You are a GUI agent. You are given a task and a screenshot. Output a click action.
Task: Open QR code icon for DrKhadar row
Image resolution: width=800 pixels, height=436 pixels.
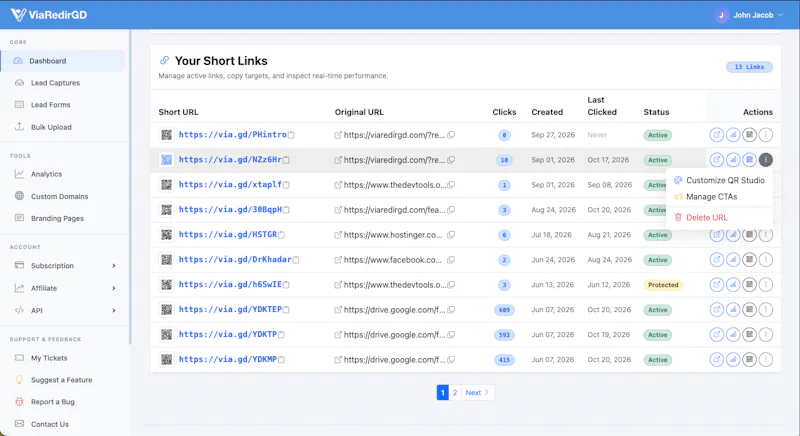tap(749, 260)
